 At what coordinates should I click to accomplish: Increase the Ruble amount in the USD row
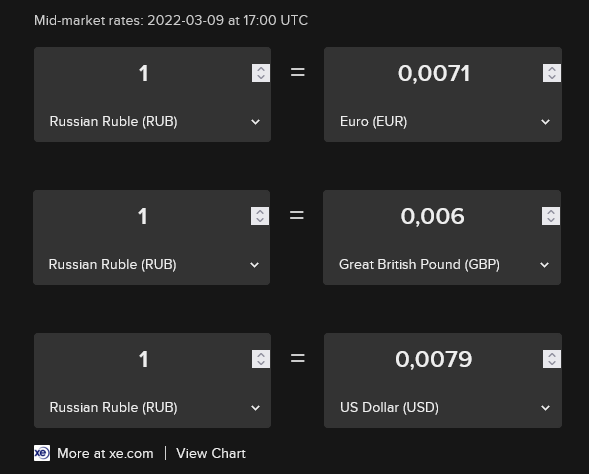click(x=261, y=355)
